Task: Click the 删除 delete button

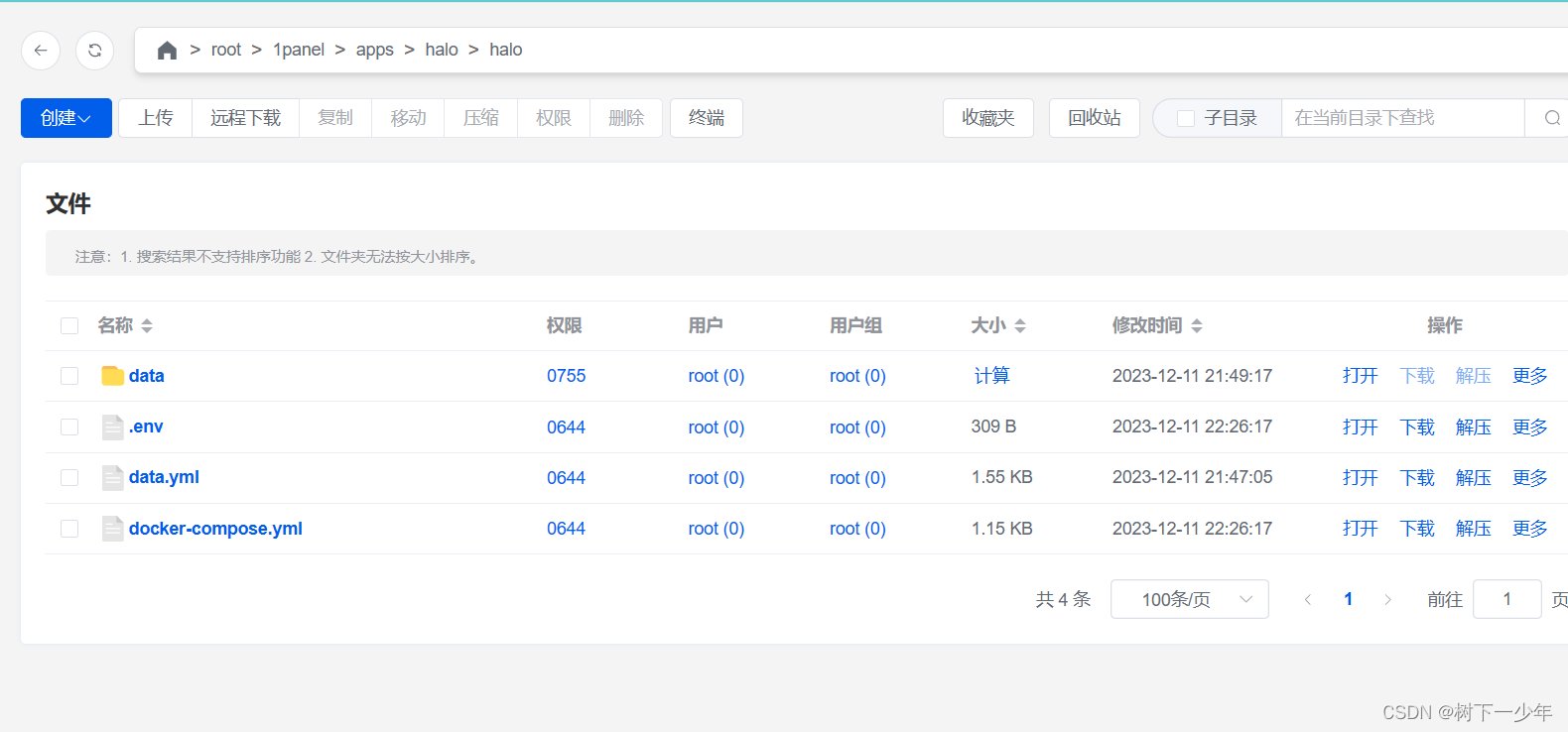Action: click(x=626, y=118)
